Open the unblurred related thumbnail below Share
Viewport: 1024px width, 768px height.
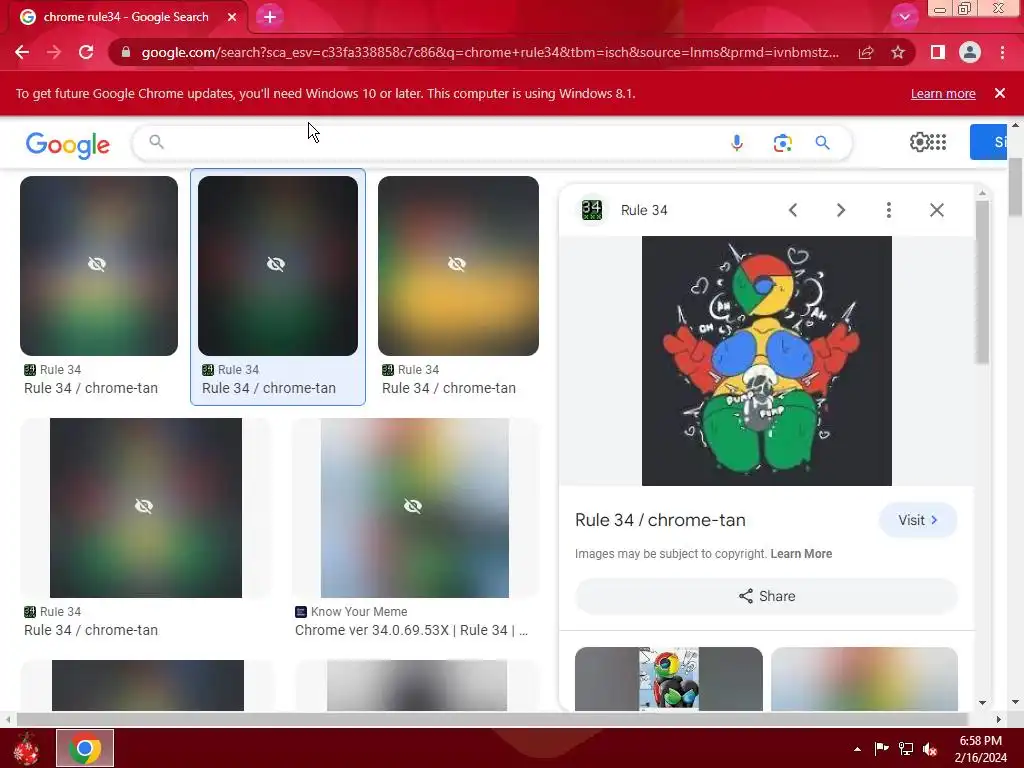tap(669, 679)
